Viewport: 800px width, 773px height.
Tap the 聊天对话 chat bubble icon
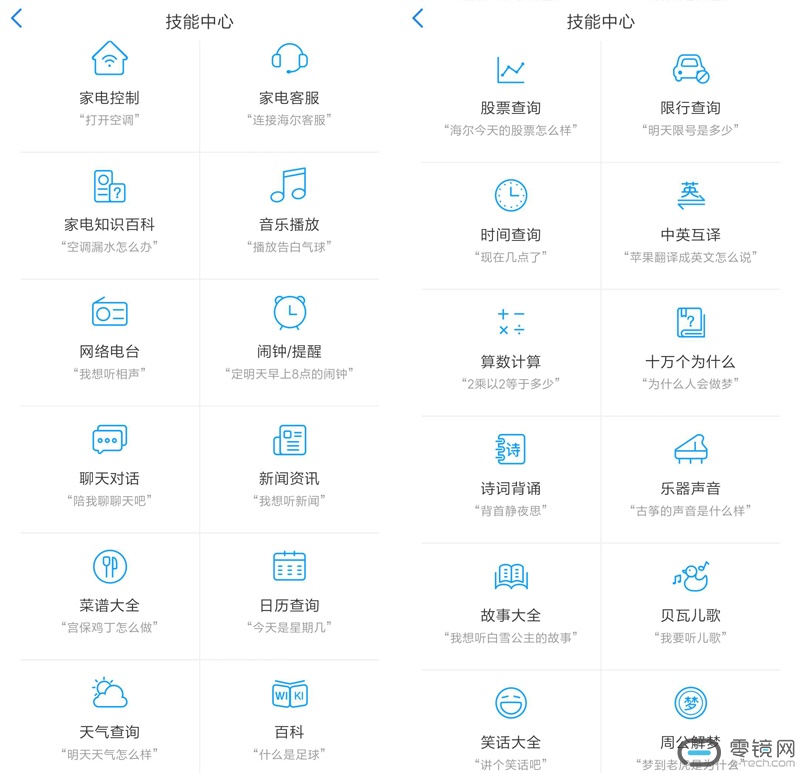(x=109, y=439)
